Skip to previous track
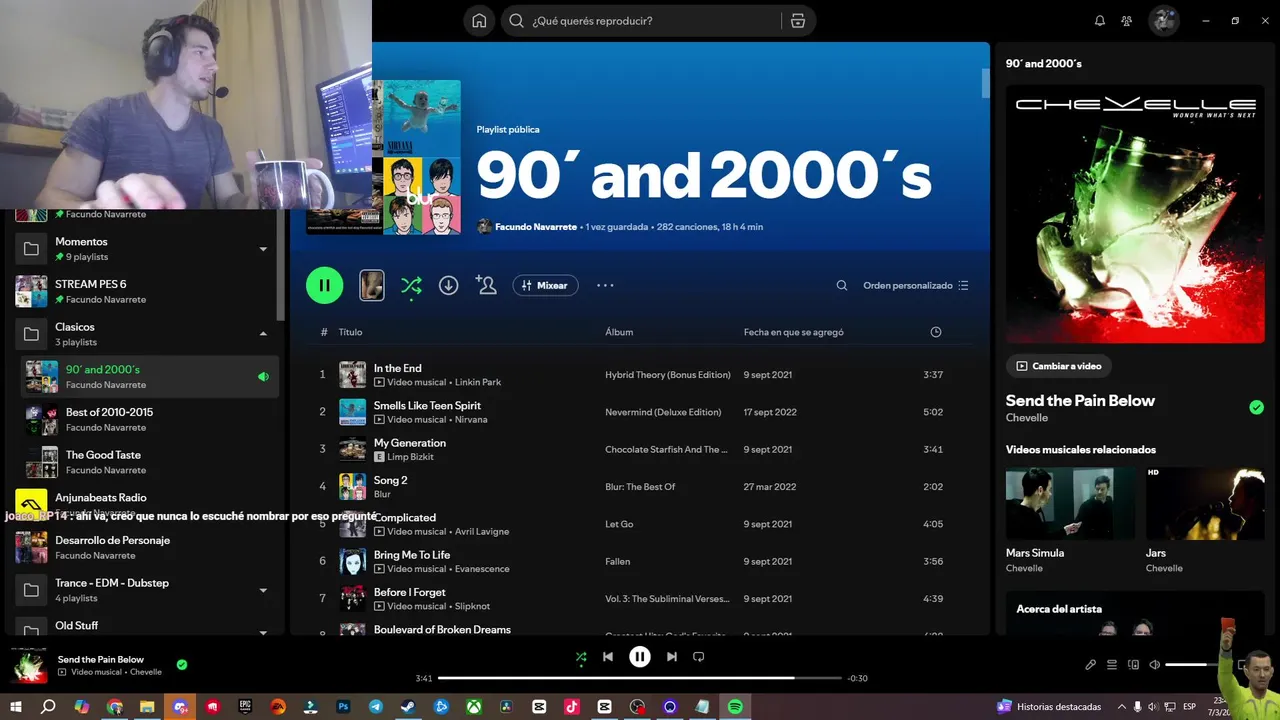The height and width of the screenshot is (720, 1280). click(x=608, y=657)
